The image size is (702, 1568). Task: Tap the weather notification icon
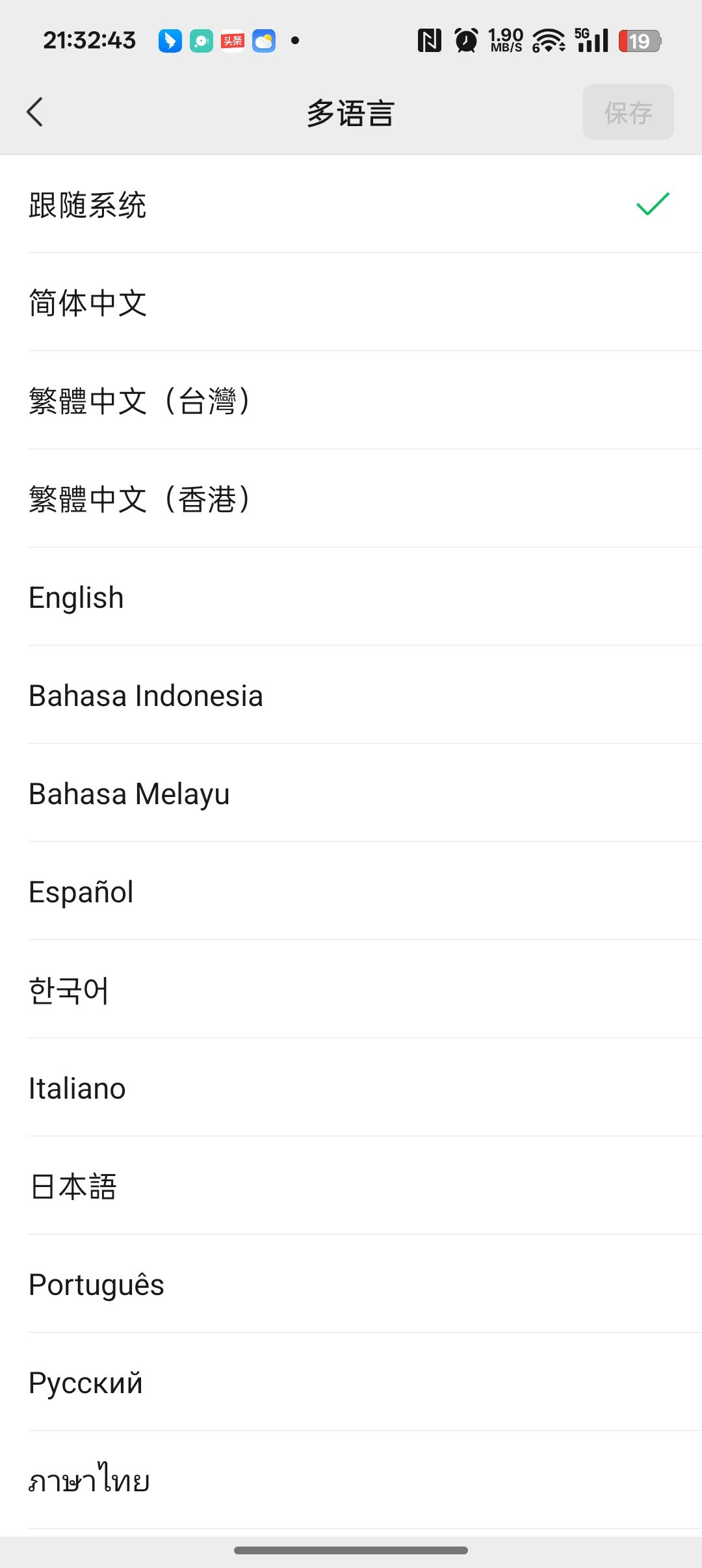coord(264,41)
